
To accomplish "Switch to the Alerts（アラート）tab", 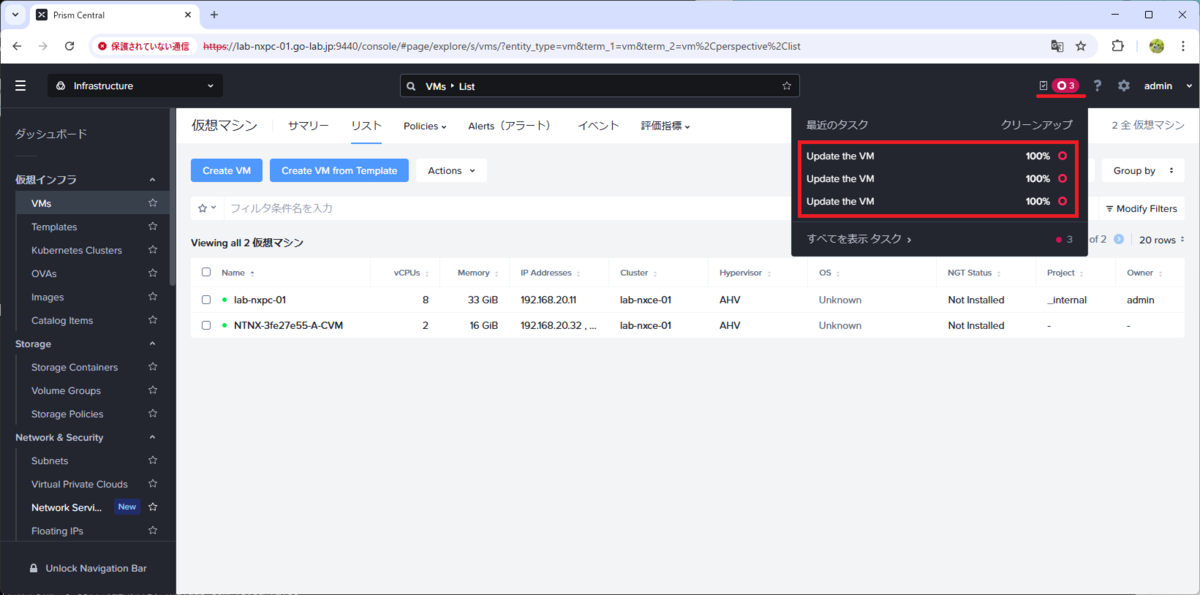I will pyautogui.click(x=510, y=126).
